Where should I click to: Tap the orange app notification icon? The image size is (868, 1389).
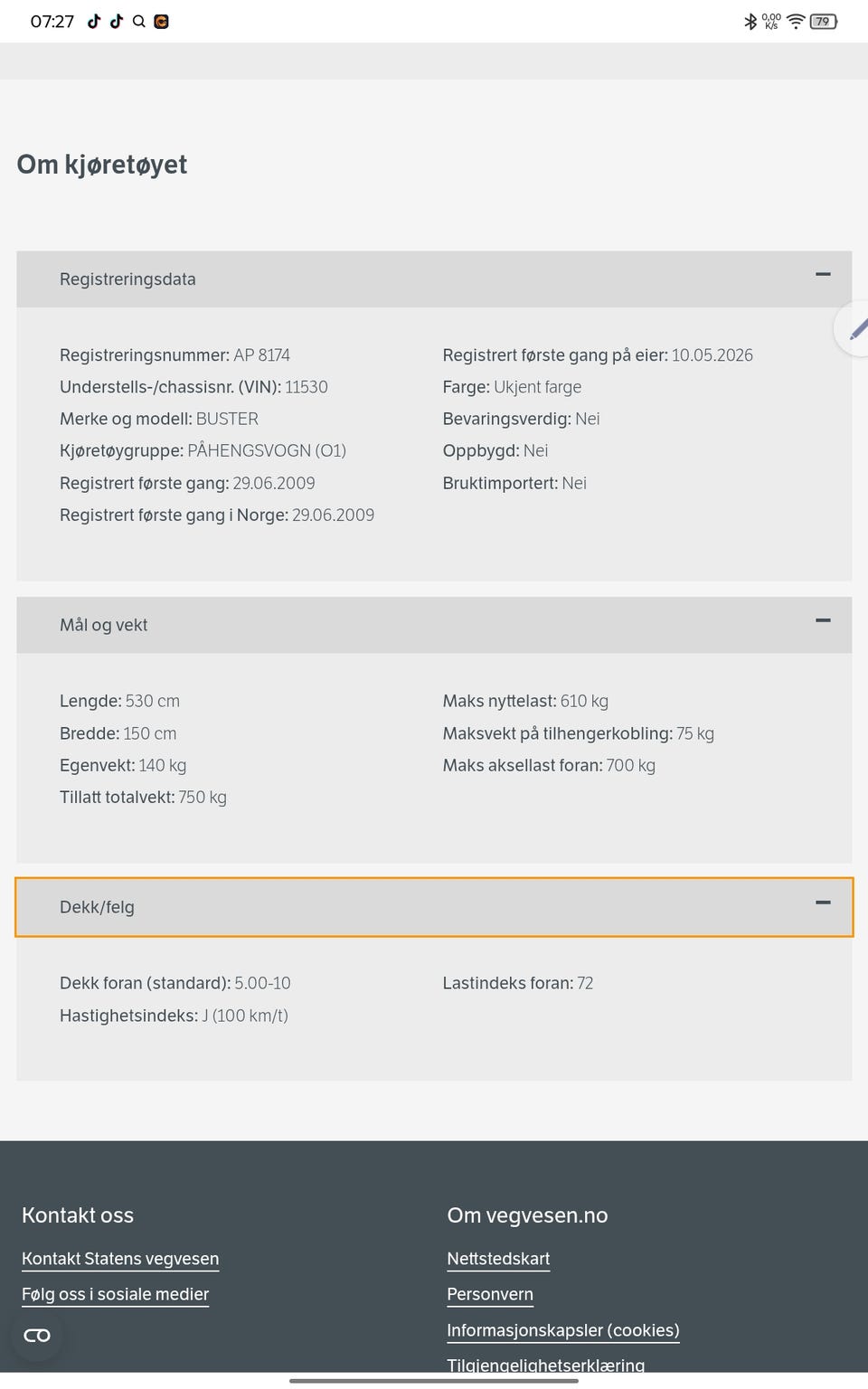[x=162, y=21]
